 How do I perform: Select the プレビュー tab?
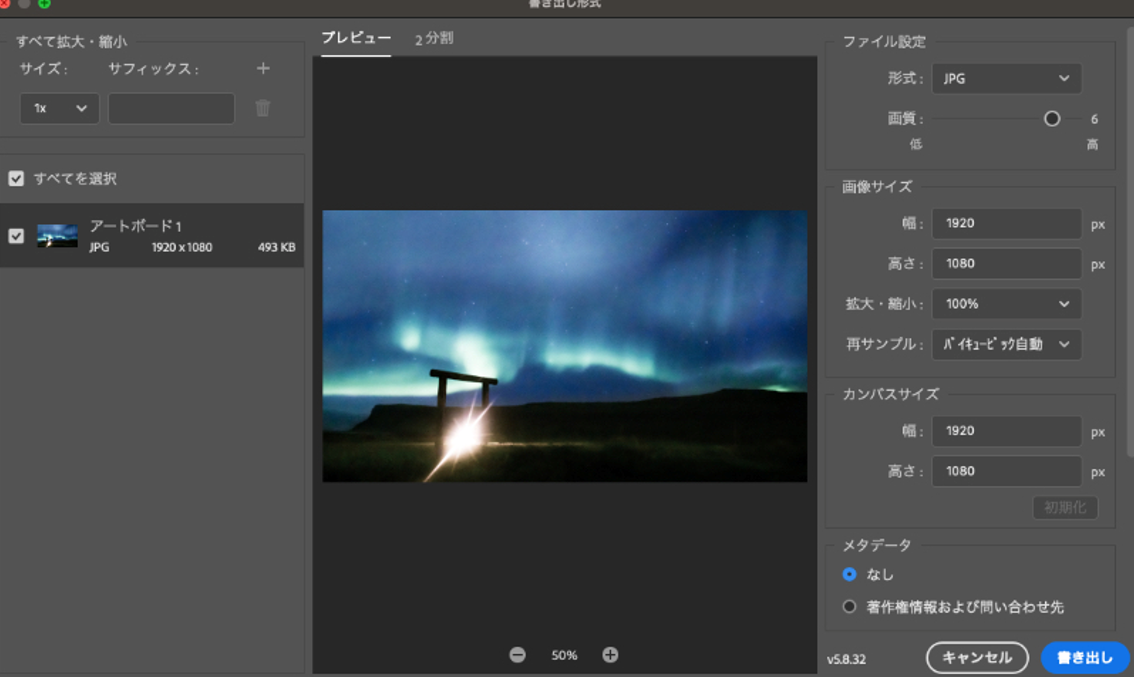pyautogui.click(x=356, y=38)
